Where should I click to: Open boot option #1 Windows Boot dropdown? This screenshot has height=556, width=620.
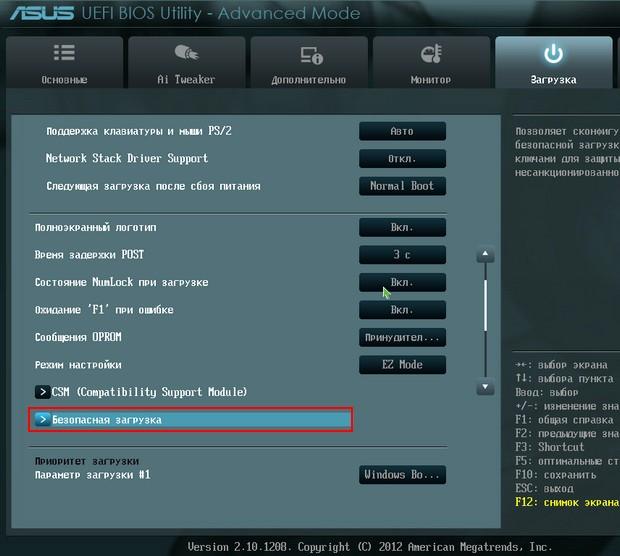coord(402,475)
